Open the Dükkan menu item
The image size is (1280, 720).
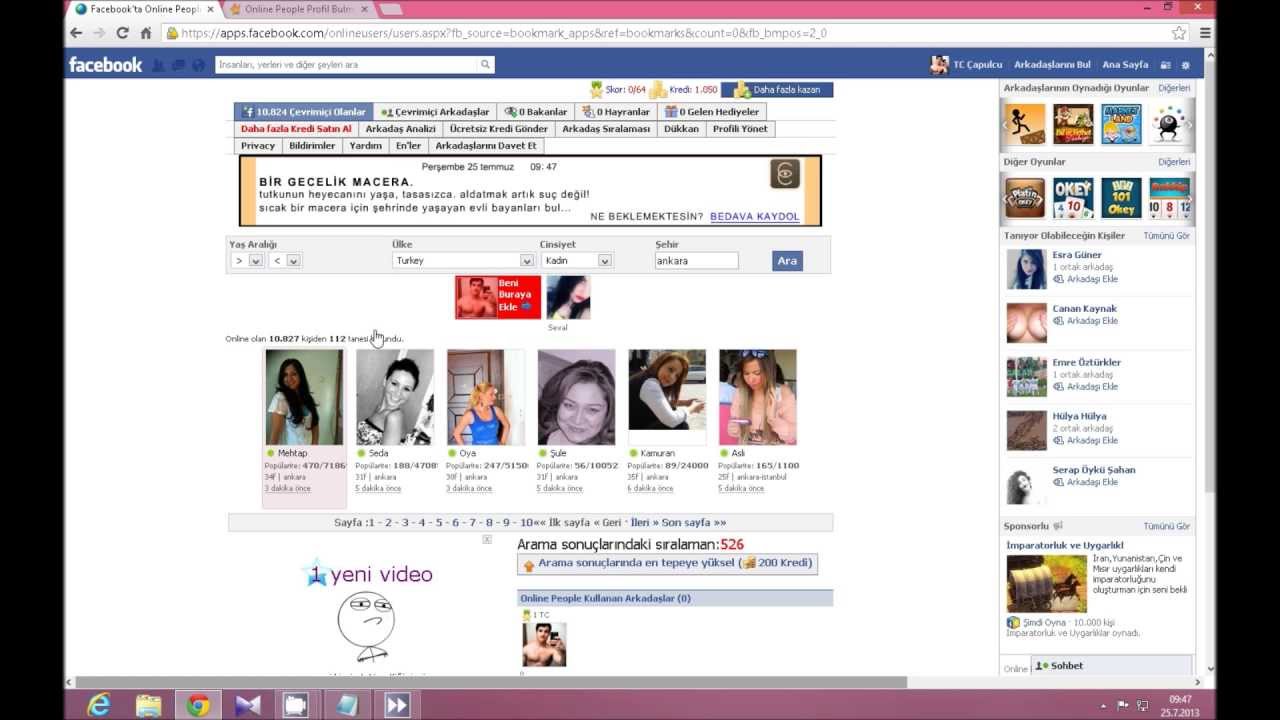(x=681, y=129)
